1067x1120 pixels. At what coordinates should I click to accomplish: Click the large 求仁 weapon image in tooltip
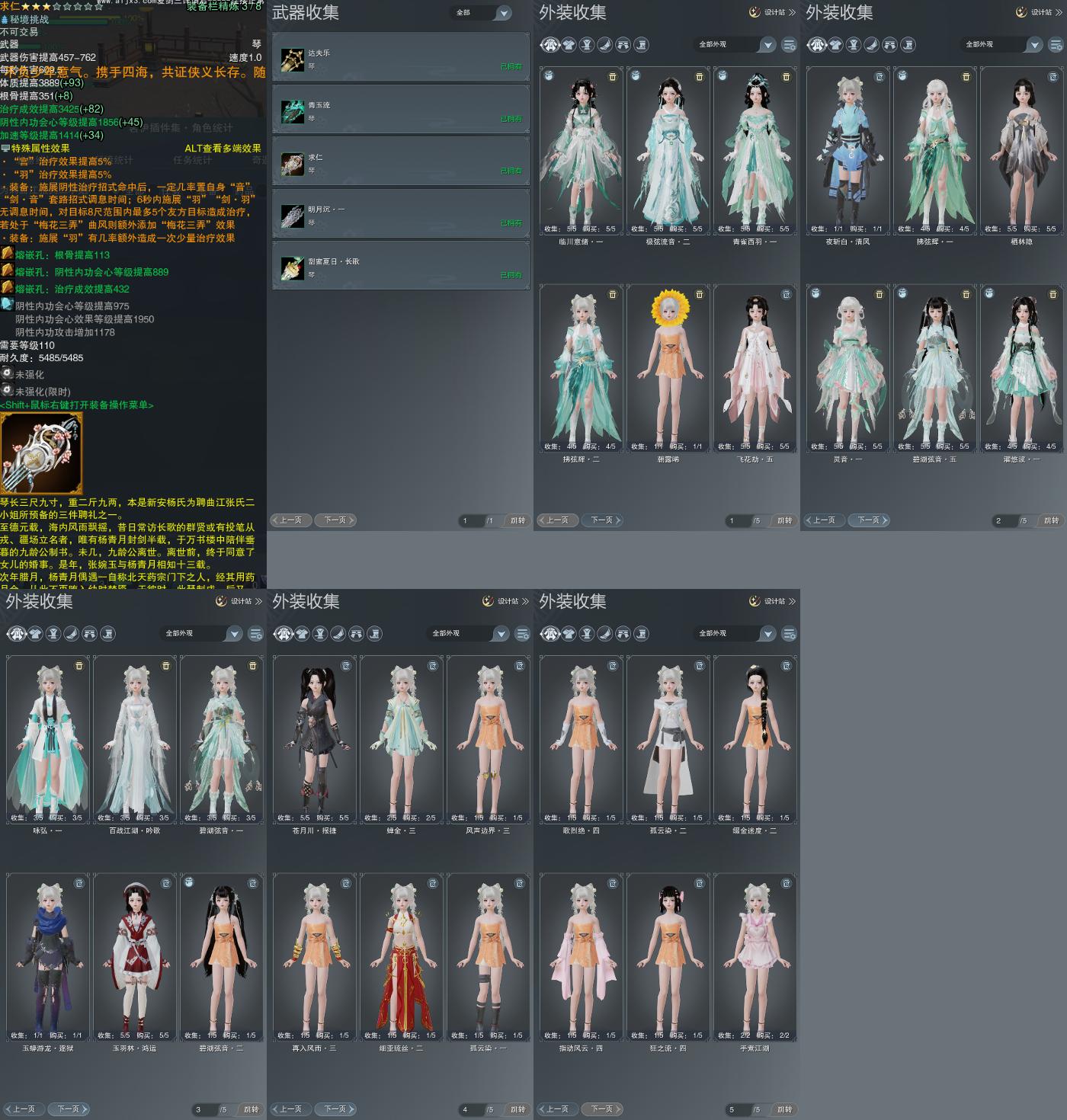tap(41, 453)
